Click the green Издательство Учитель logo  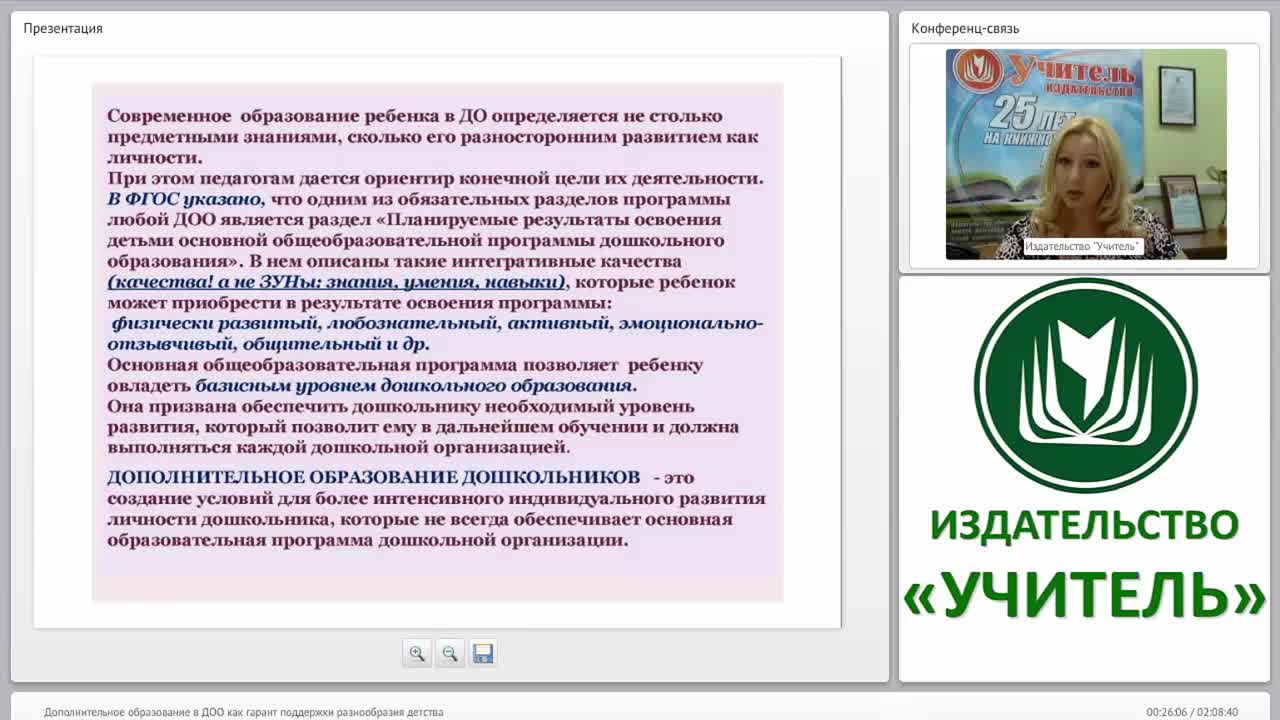[1086, 385]
